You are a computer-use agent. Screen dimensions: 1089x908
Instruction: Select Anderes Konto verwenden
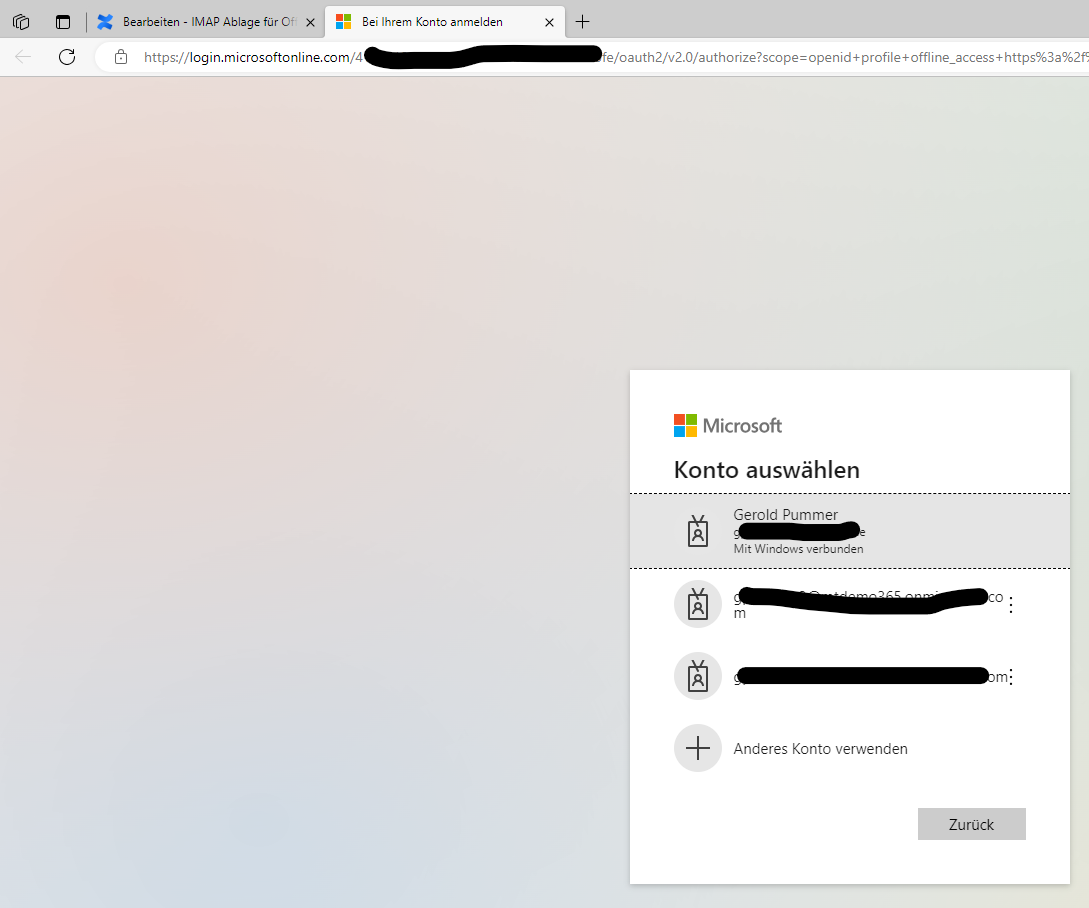click(820, 748)
